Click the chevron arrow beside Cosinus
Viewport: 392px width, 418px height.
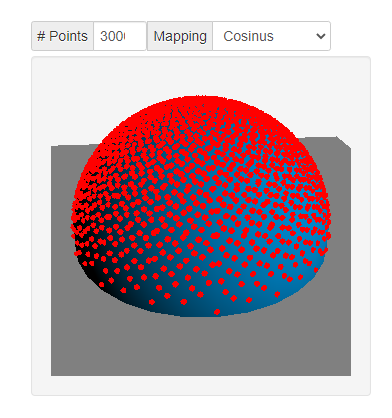click(321, 36)
